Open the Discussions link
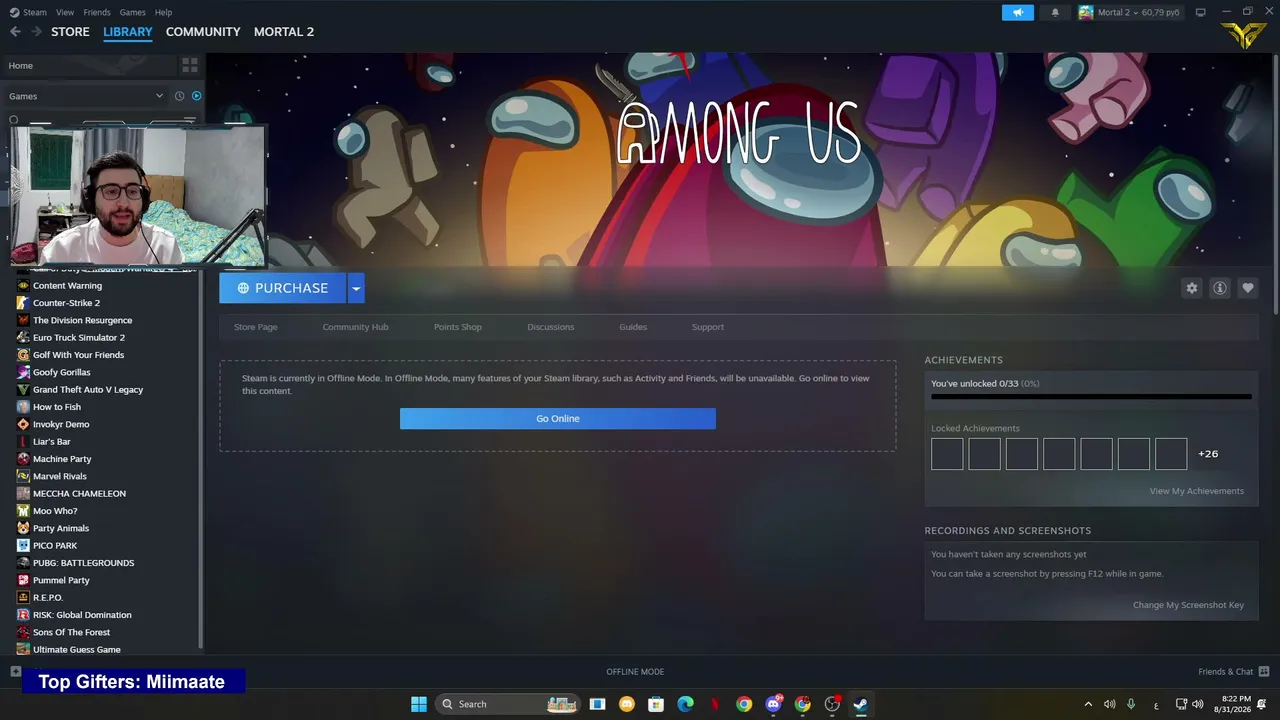 (x=551, y=327)
